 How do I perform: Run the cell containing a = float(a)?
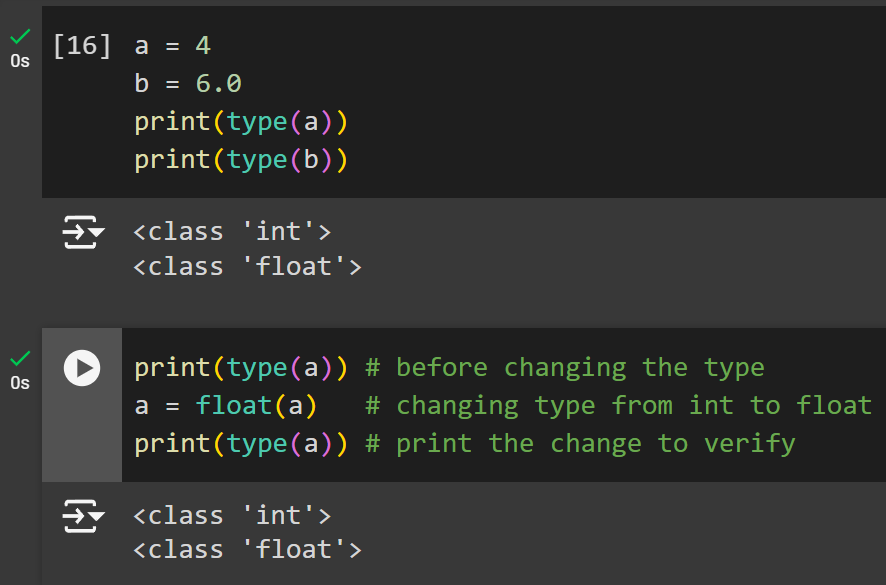point(82,369)
